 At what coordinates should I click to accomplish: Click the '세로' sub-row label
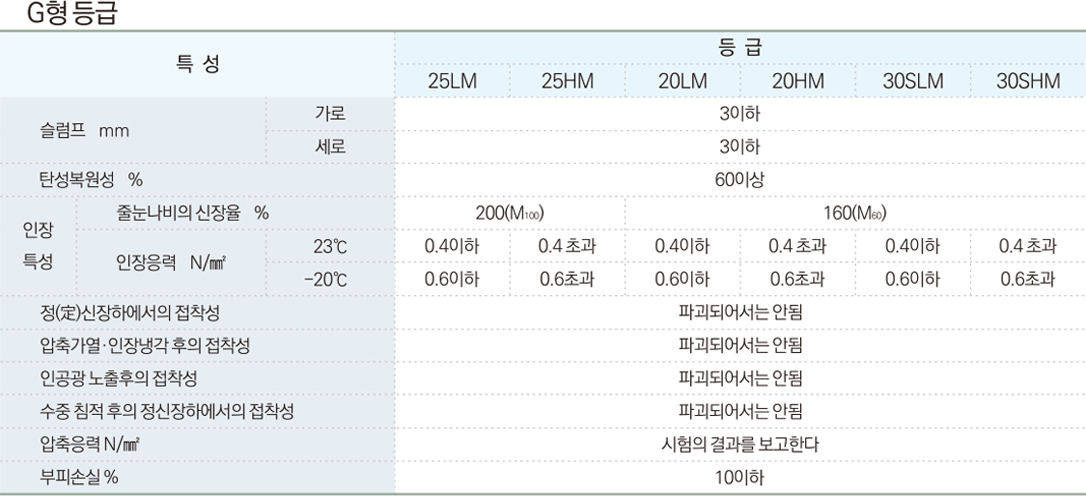330,148
